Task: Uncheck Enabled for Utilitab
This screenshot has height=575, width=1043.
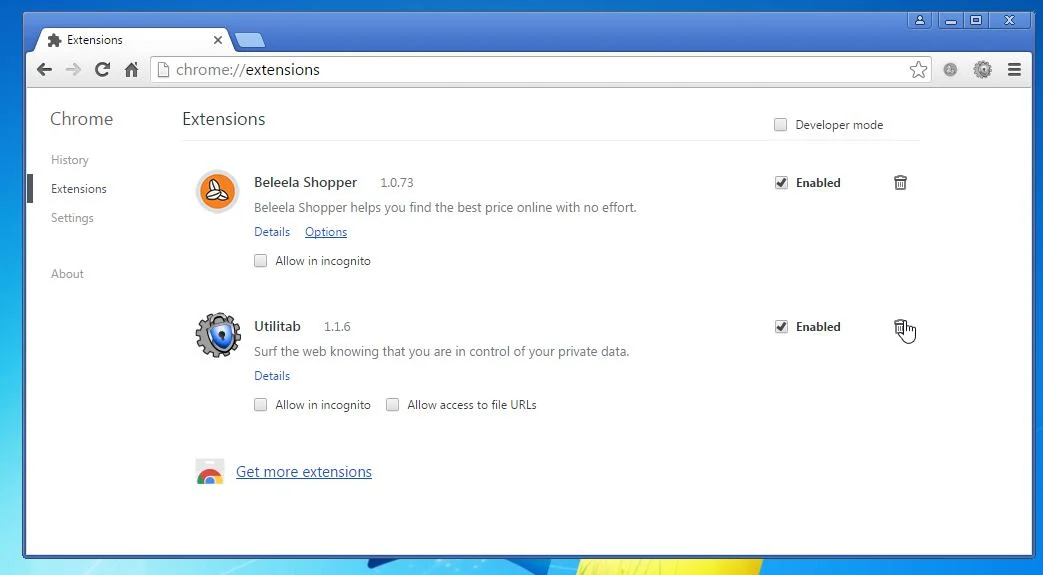Action: point(781,327)
